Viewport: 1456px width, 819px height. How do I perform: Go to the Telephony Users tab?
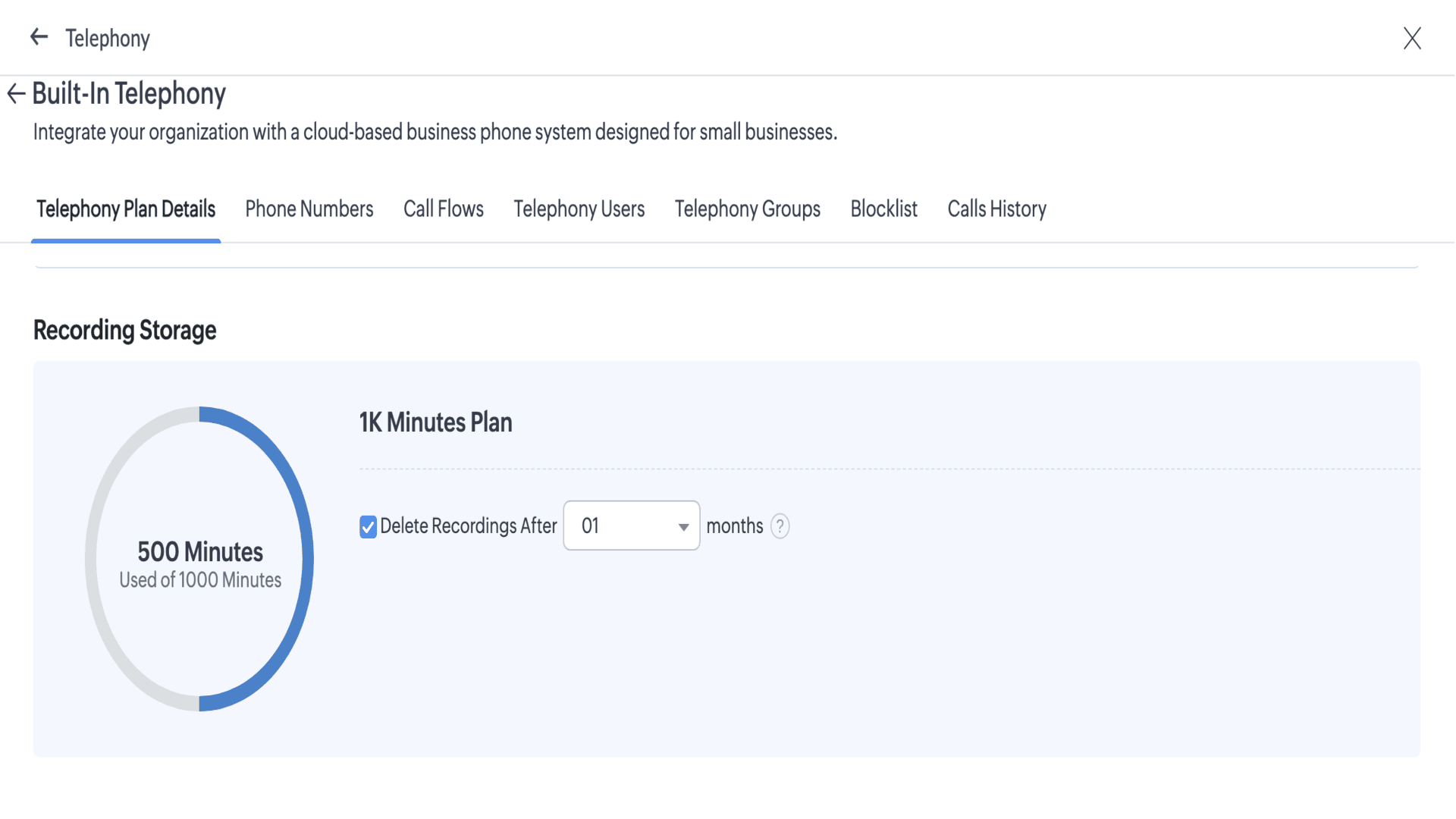click(579, 209)
